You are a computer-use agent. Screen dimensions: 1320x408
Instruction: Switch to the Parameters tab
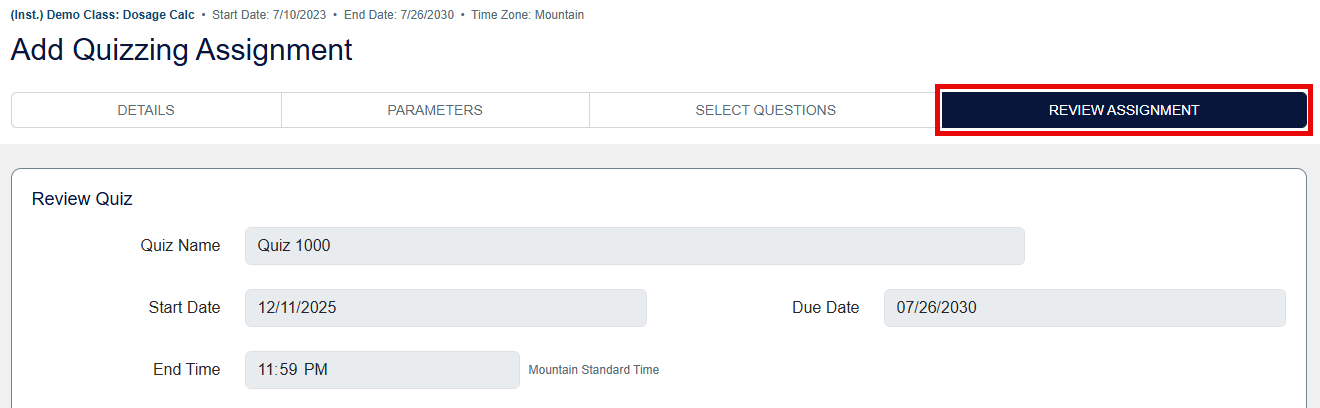point(435,110)
